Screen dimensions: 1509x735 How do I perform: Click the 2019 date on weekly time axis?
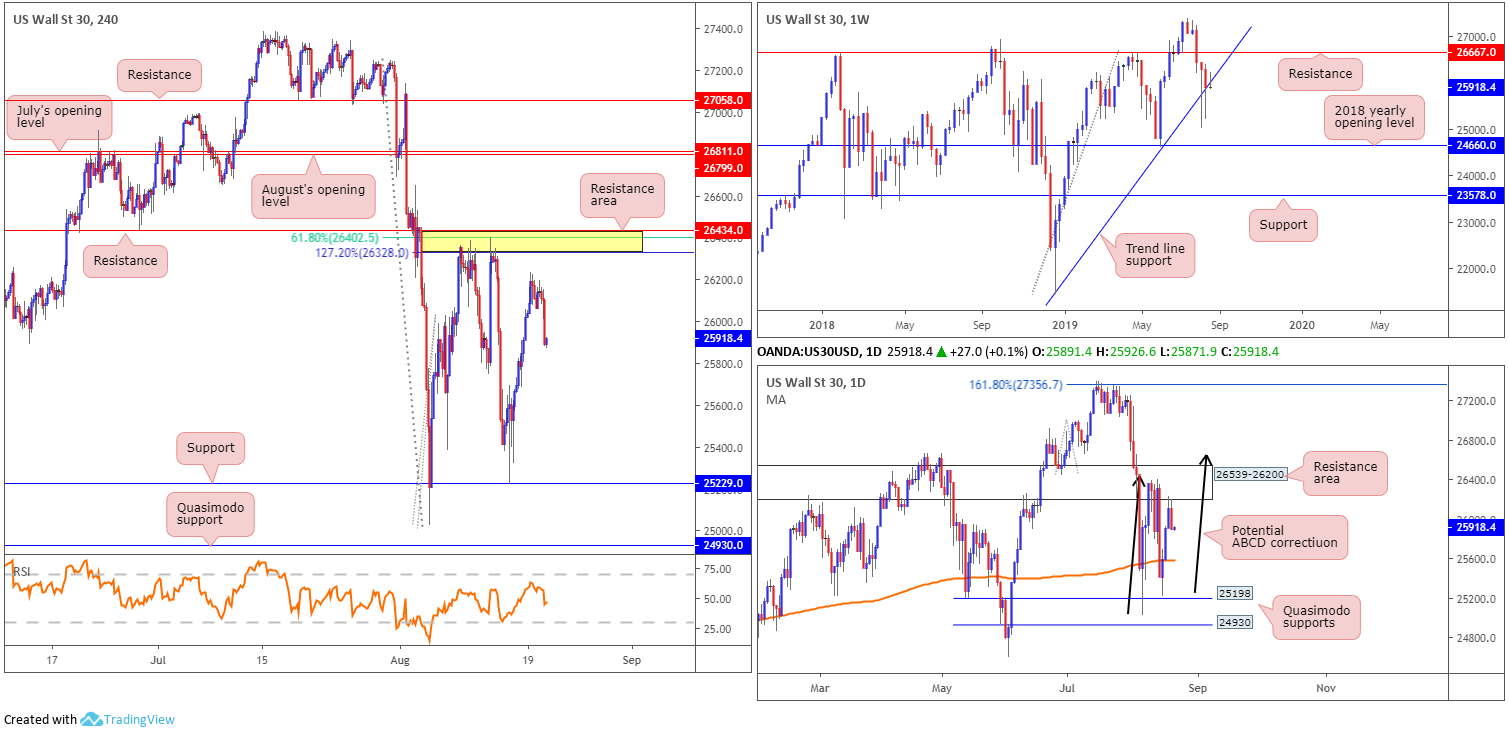click(1066, 325)
